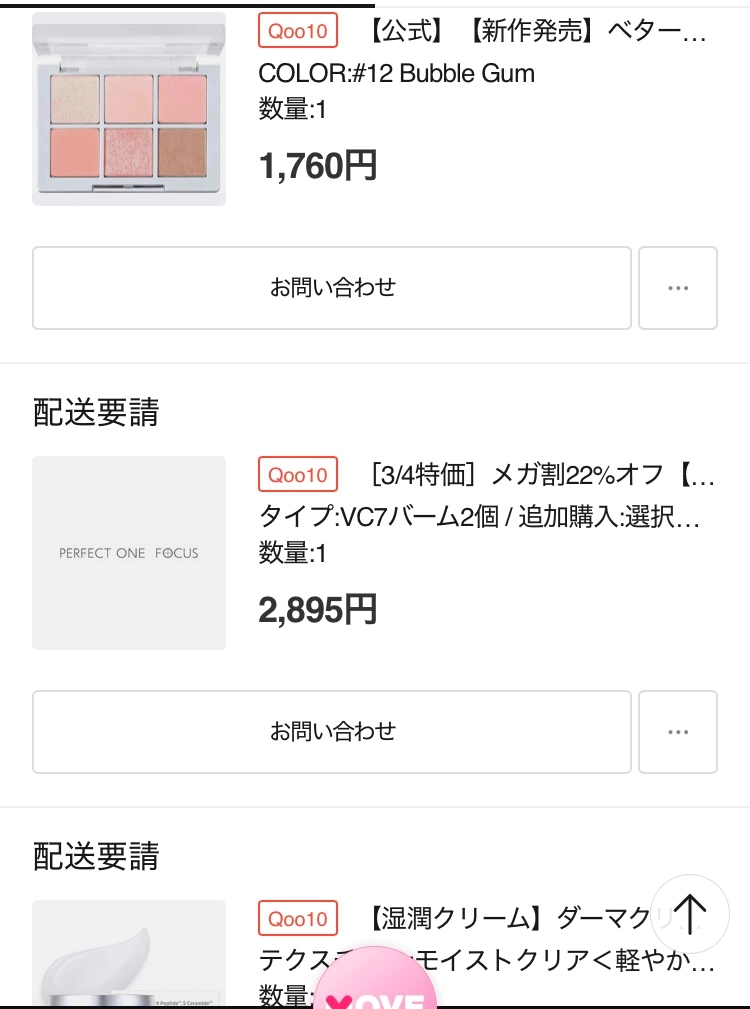Viewport: 750px width, 1009px height.
Task: Open the [3/4特価] メガ割22%オフ product title
Action: pyautogui.click(x=542, y=476)
